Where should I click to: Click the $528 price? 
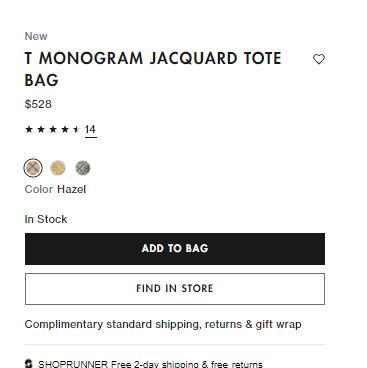(x=38, y=104)
